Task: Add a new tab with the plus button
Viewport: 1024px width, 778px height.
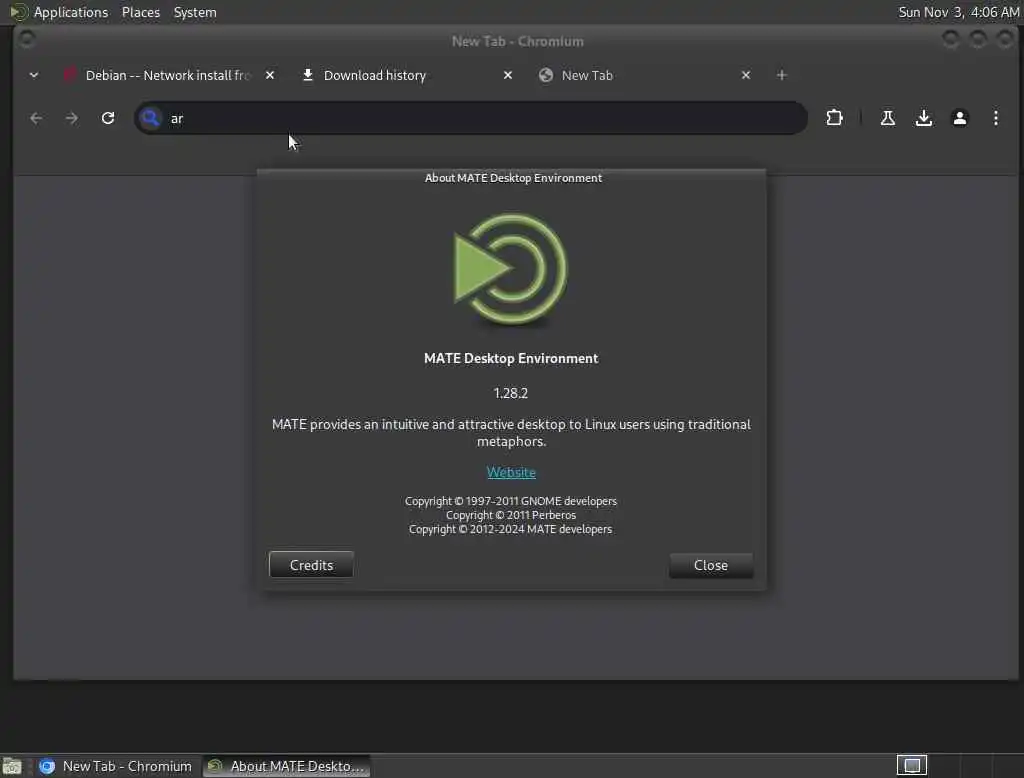Action: coord(781,75)
